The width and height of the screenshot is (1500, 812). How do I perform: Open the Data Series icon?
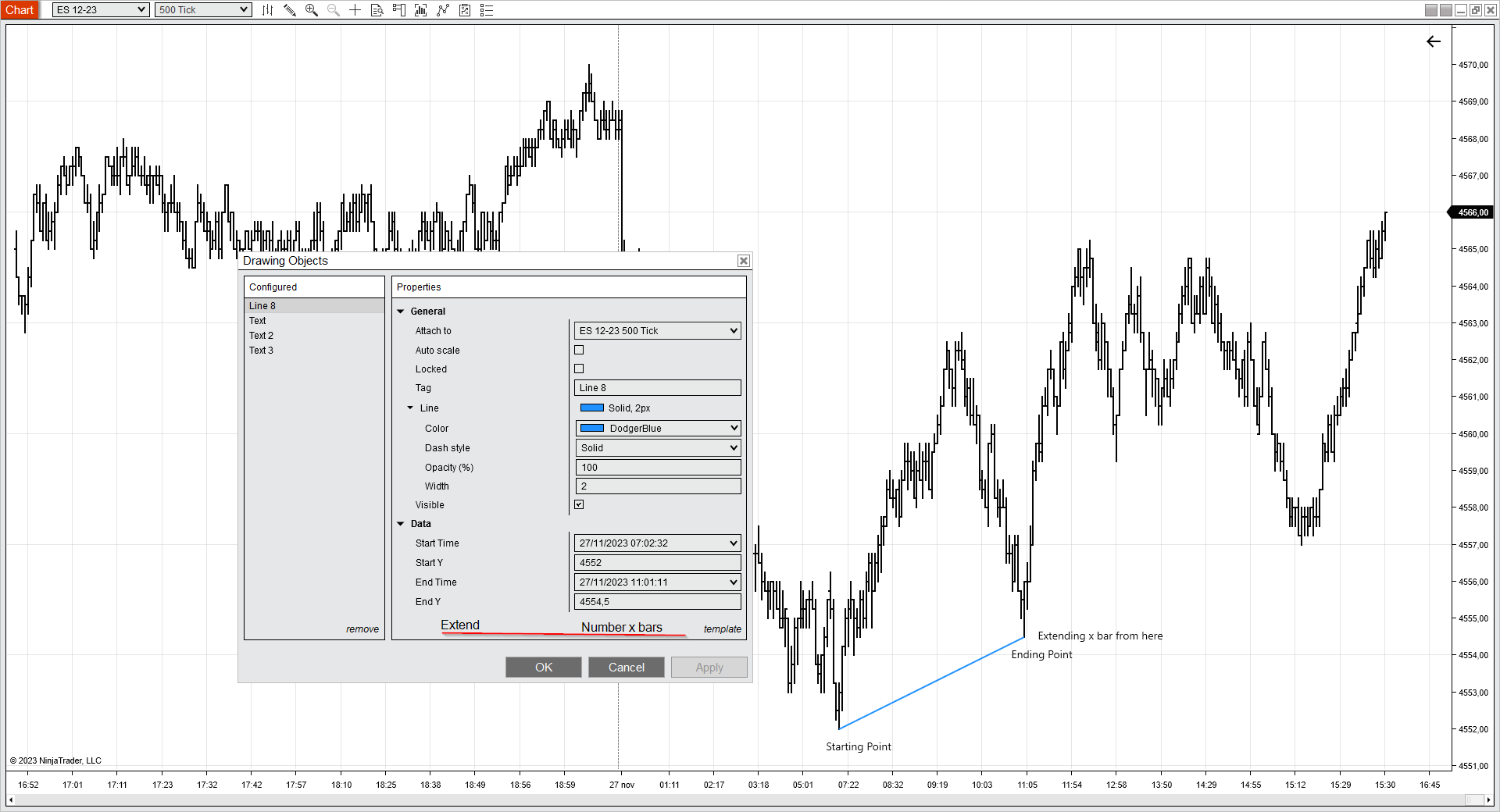tap(421, 10)
